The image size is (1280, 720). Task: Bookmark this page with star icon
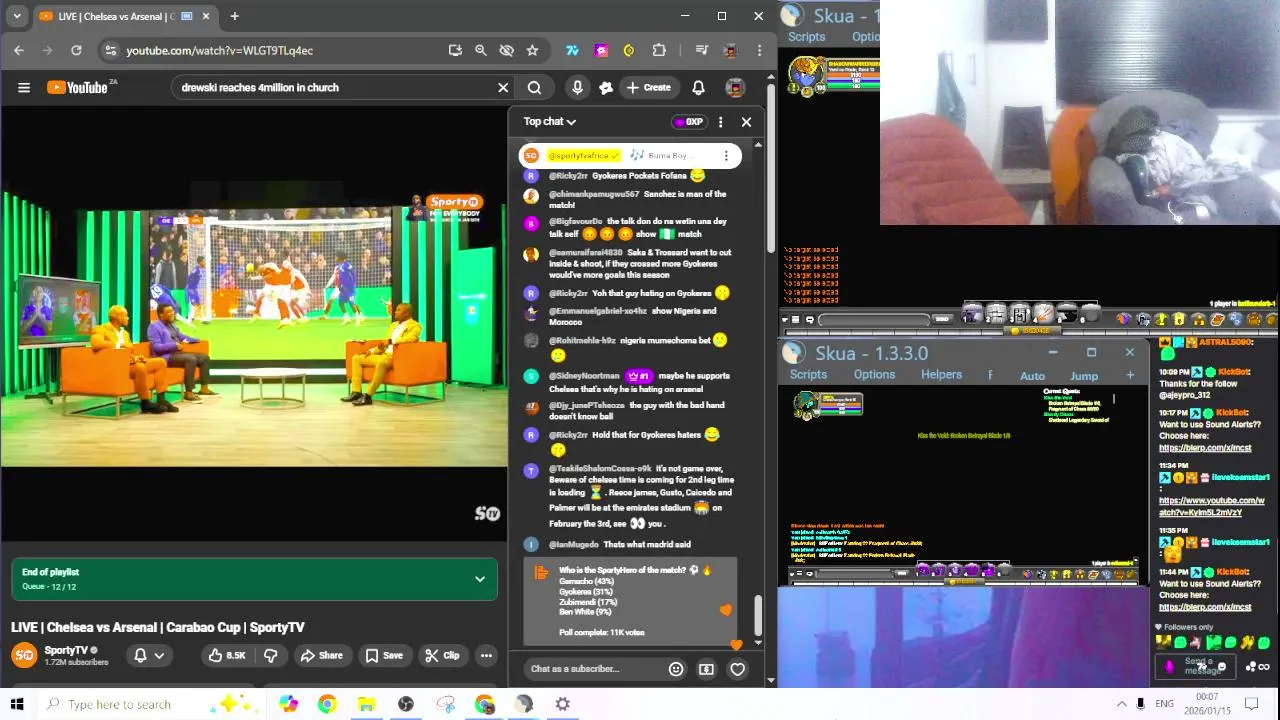click(532, 50)
